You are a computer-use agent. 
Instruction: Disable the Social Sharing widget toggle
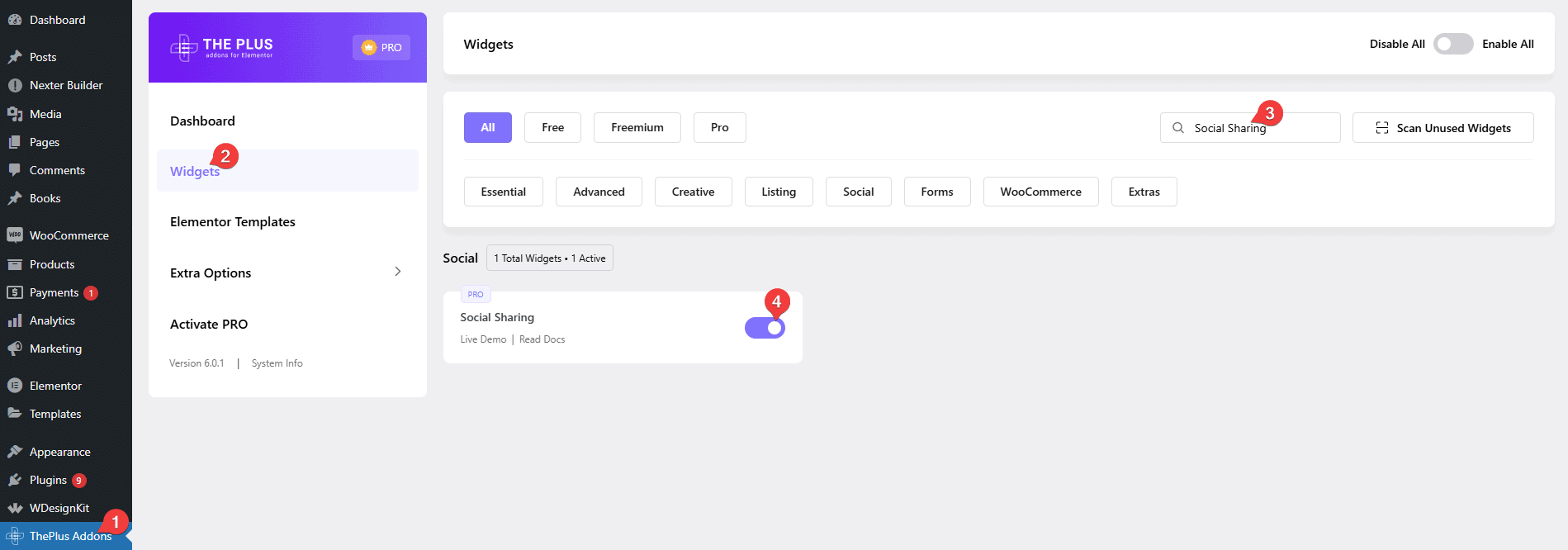coord(765,328)
